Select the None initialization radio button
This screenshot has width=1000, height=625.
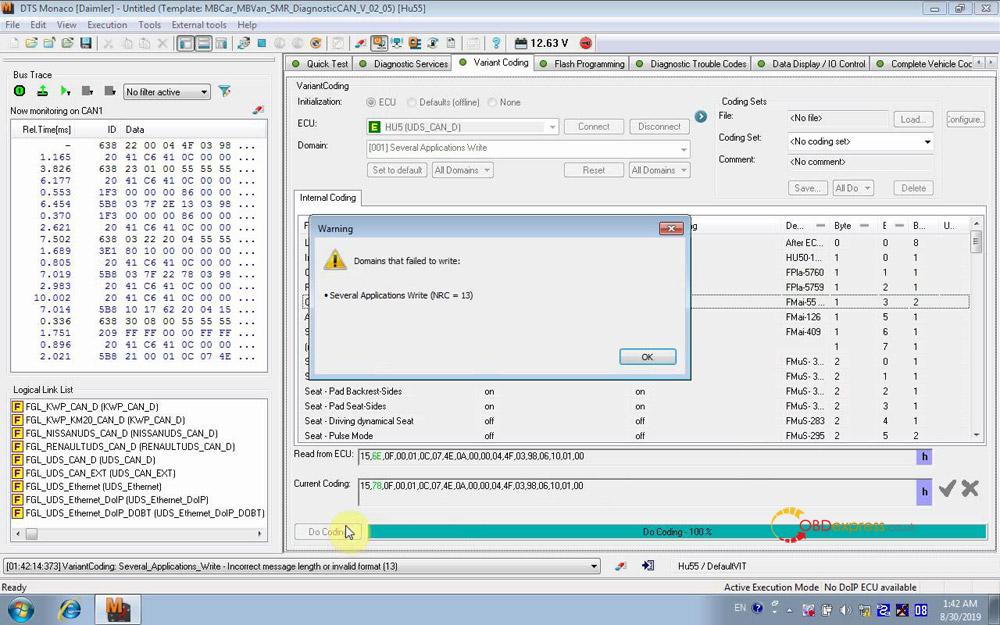click(x=492, y=102)
